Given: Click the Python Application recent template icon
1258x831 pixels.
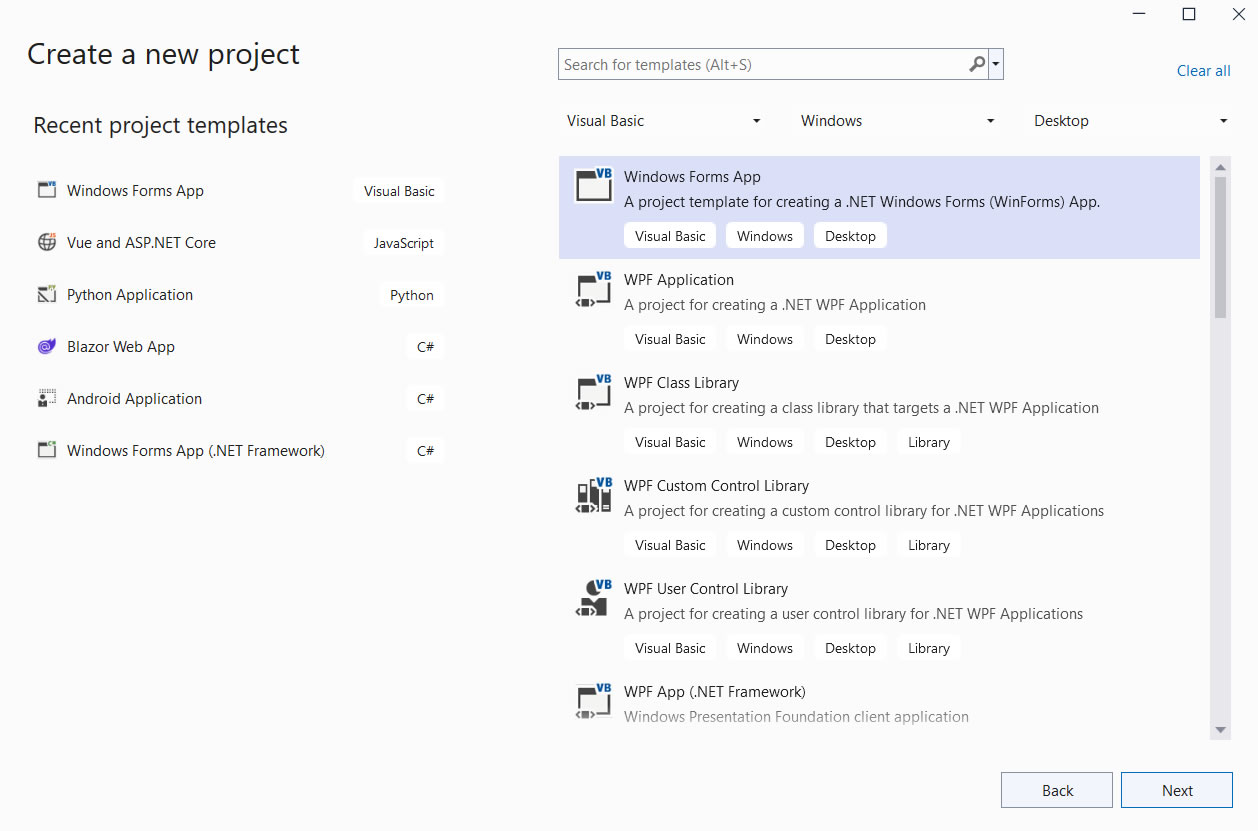Looking at the screenshot, I should 47,295.
